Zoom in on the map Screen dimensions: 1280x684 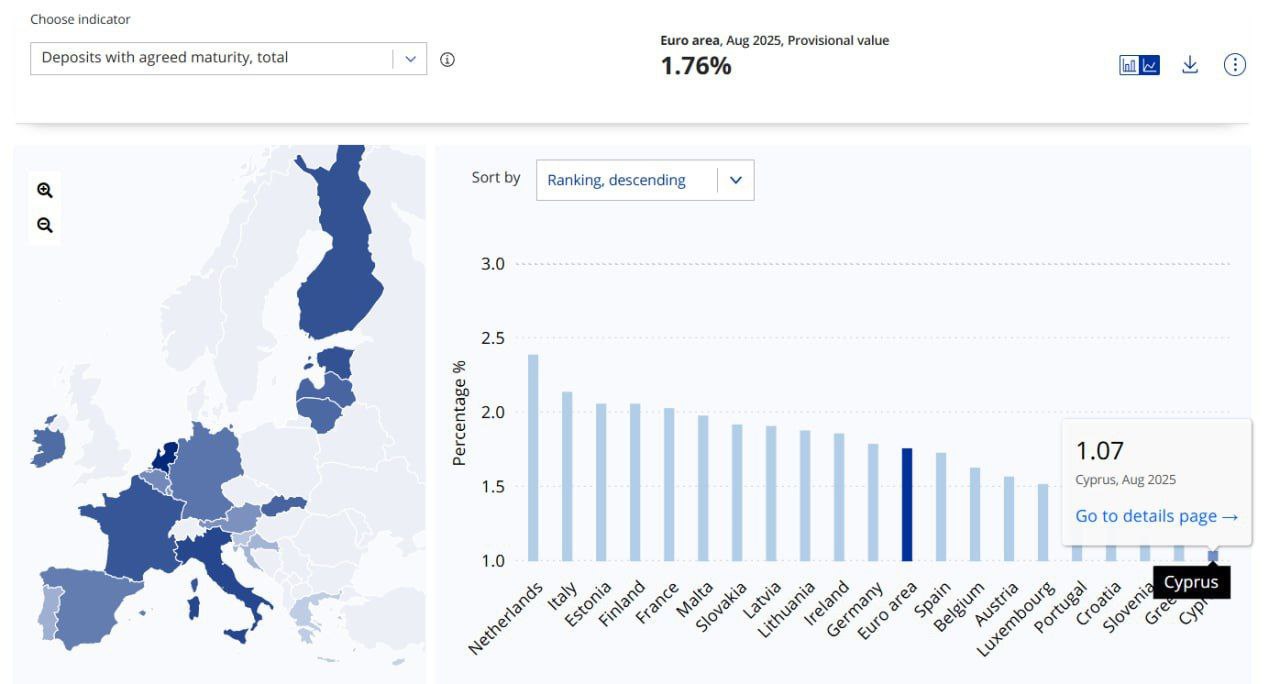click(x=44, y=190)
